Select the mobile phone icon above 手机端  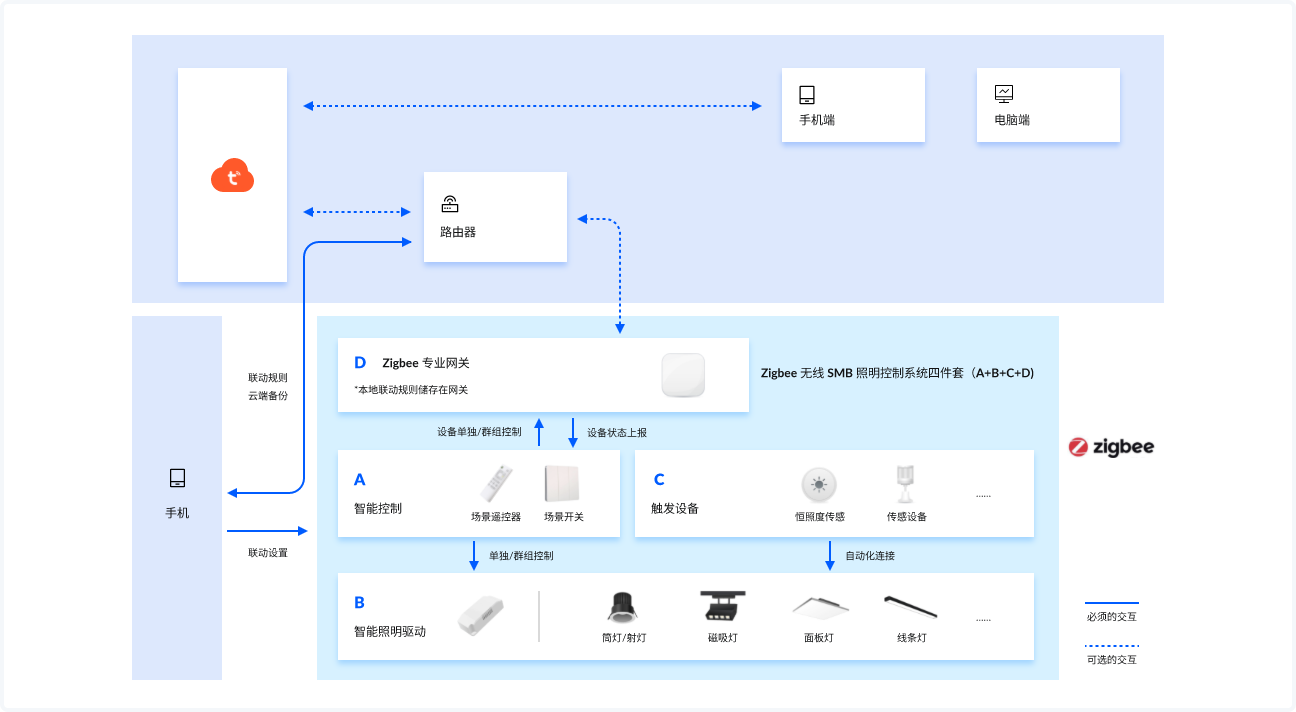click(807, 95)
